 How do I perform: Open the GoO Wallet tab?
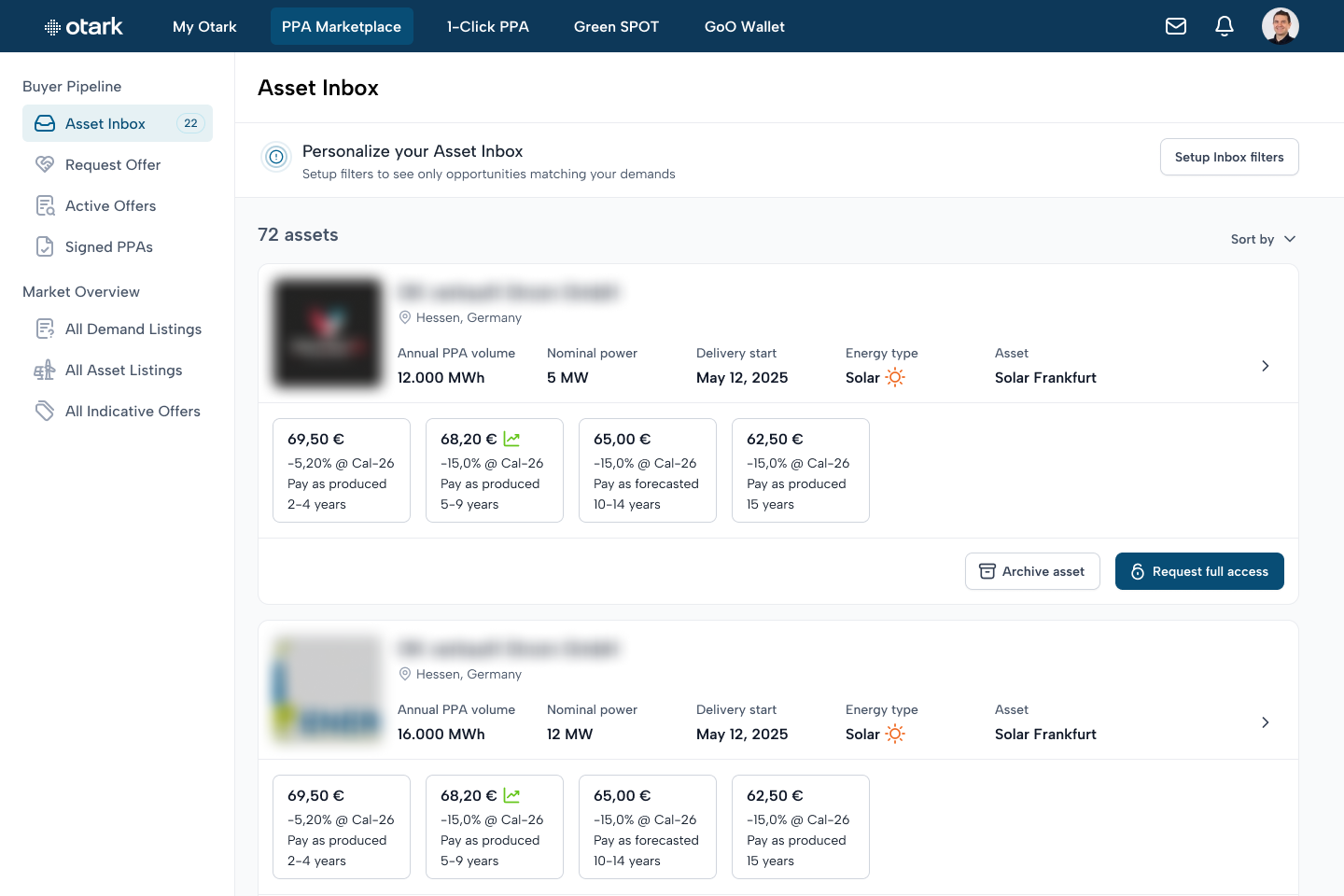point(745,26)
